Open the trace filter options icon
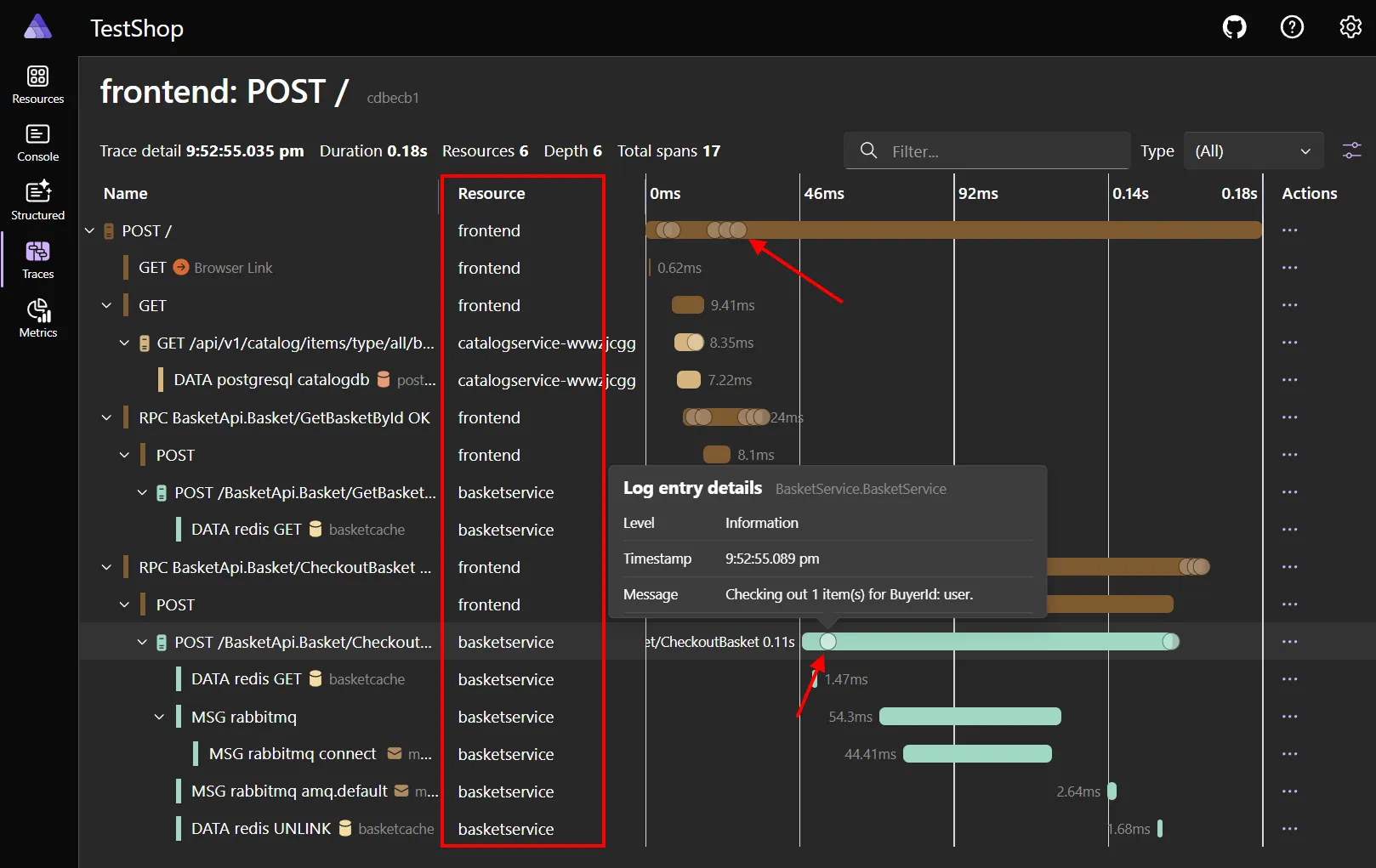 pos(1351,150)
